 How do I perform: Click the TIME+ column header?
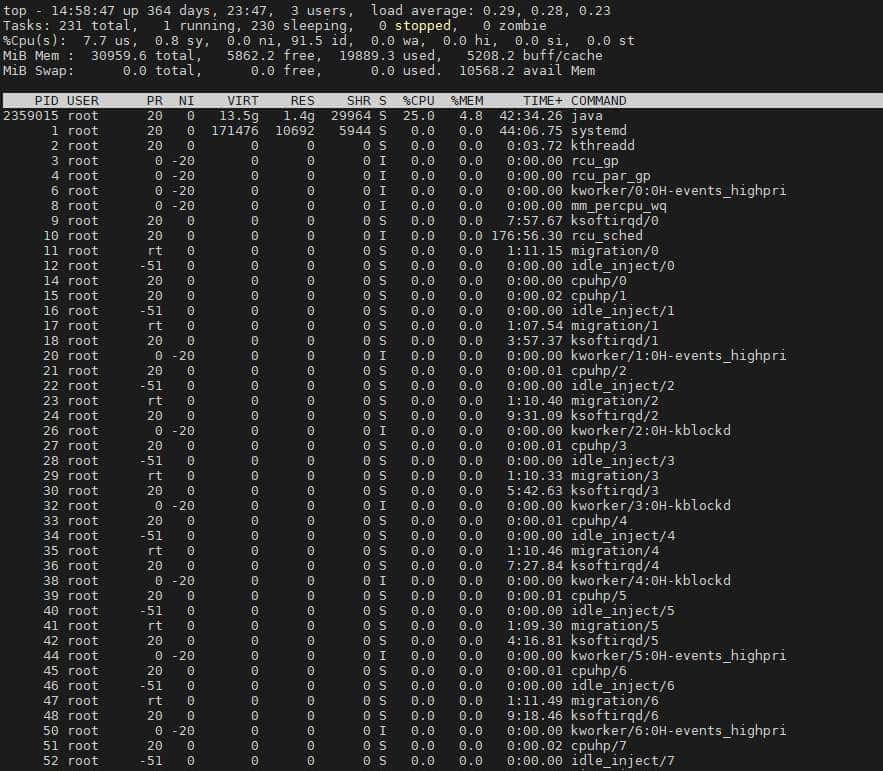tap(542, 101)
